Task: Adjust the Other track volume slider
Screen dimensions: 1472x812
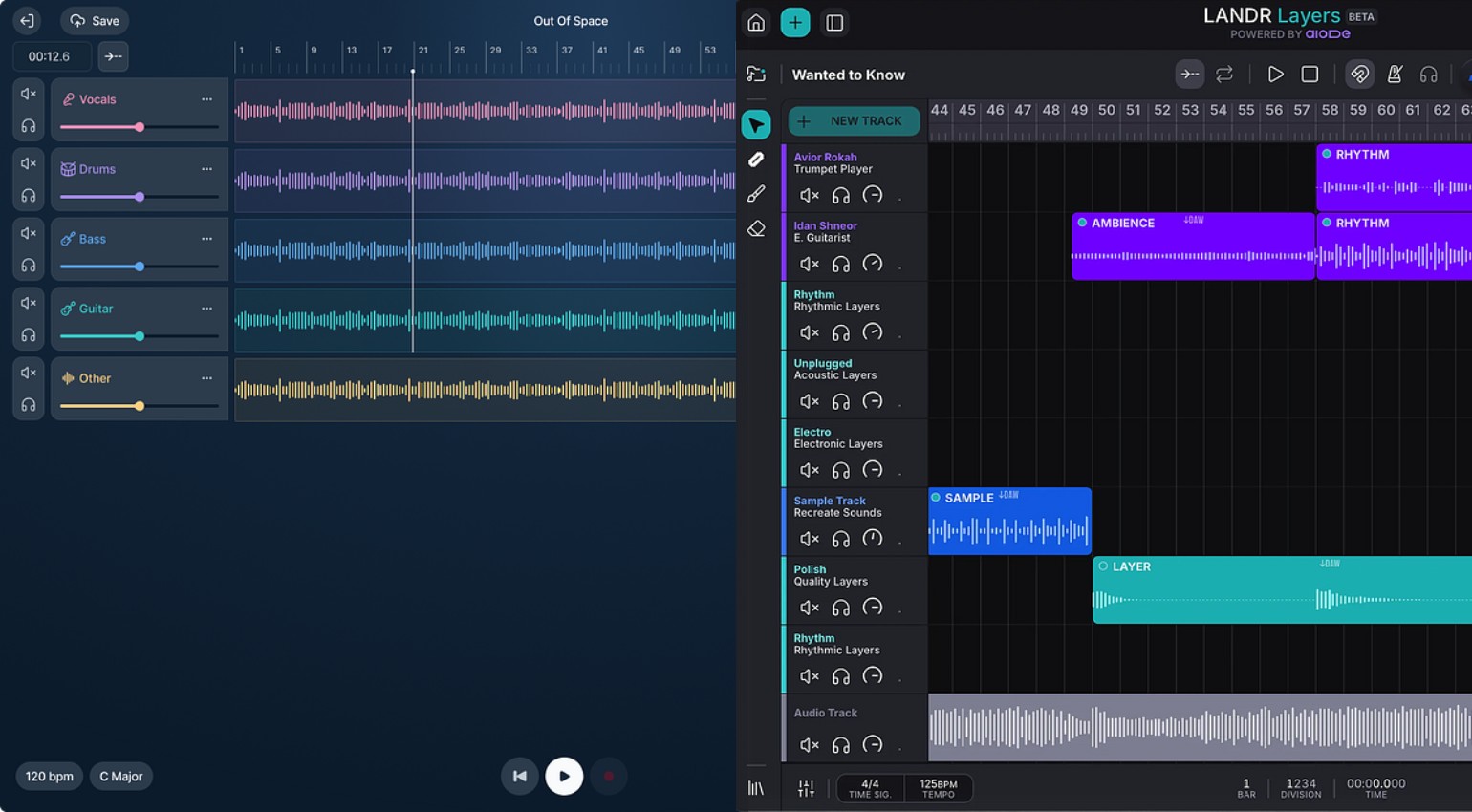Action: pyautogui.click(x=140, y=406)
